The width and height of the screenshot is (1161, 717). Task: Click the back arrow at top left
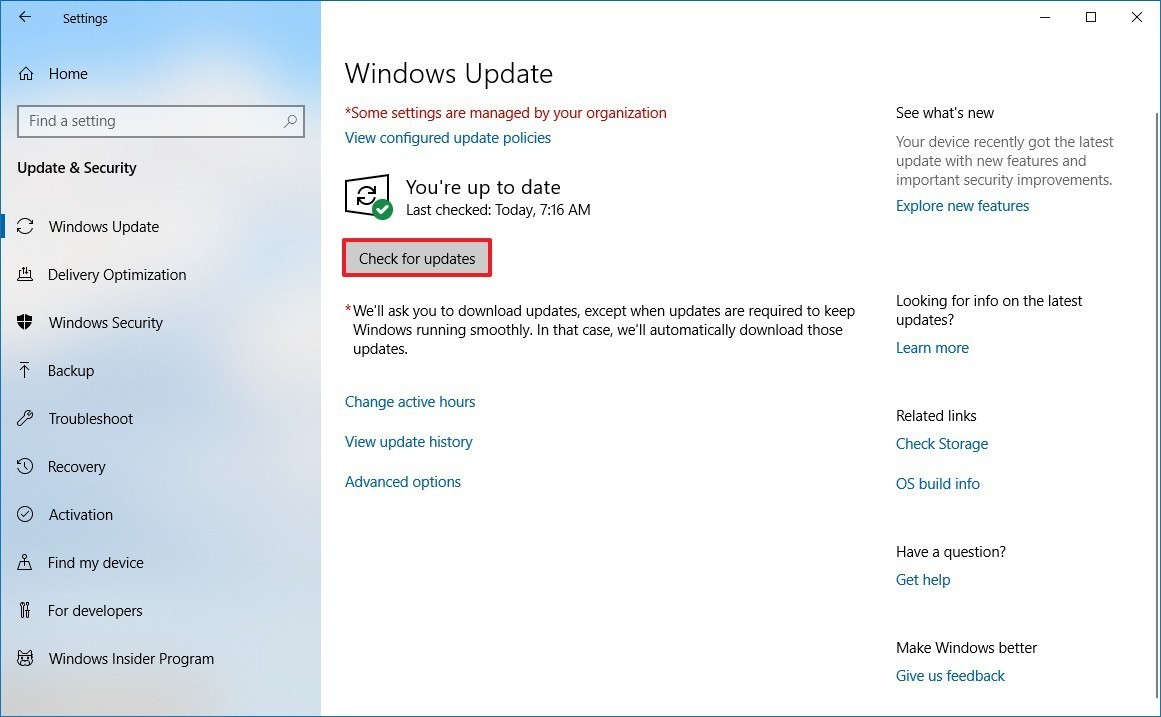[x=24, y=17]
